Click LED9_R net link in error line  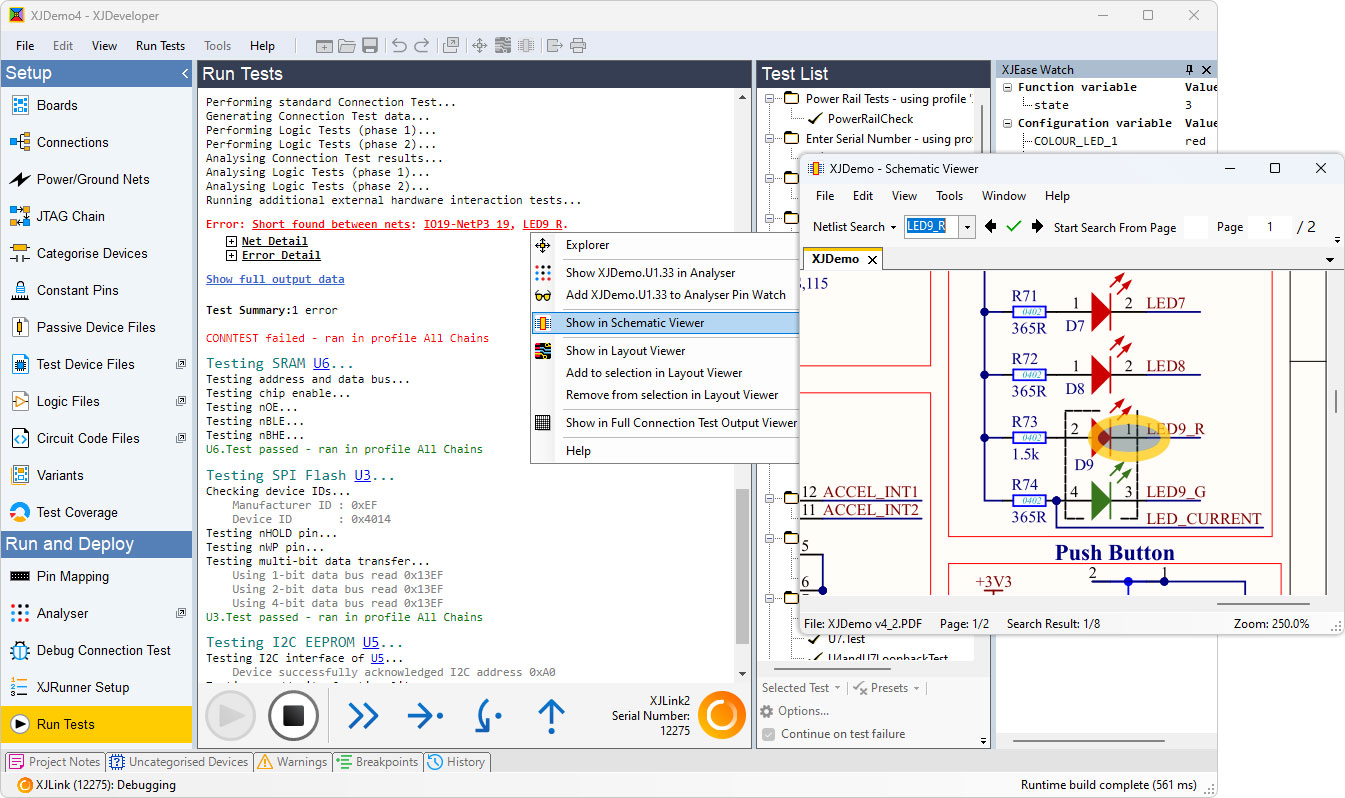click(x=542, y=224)
